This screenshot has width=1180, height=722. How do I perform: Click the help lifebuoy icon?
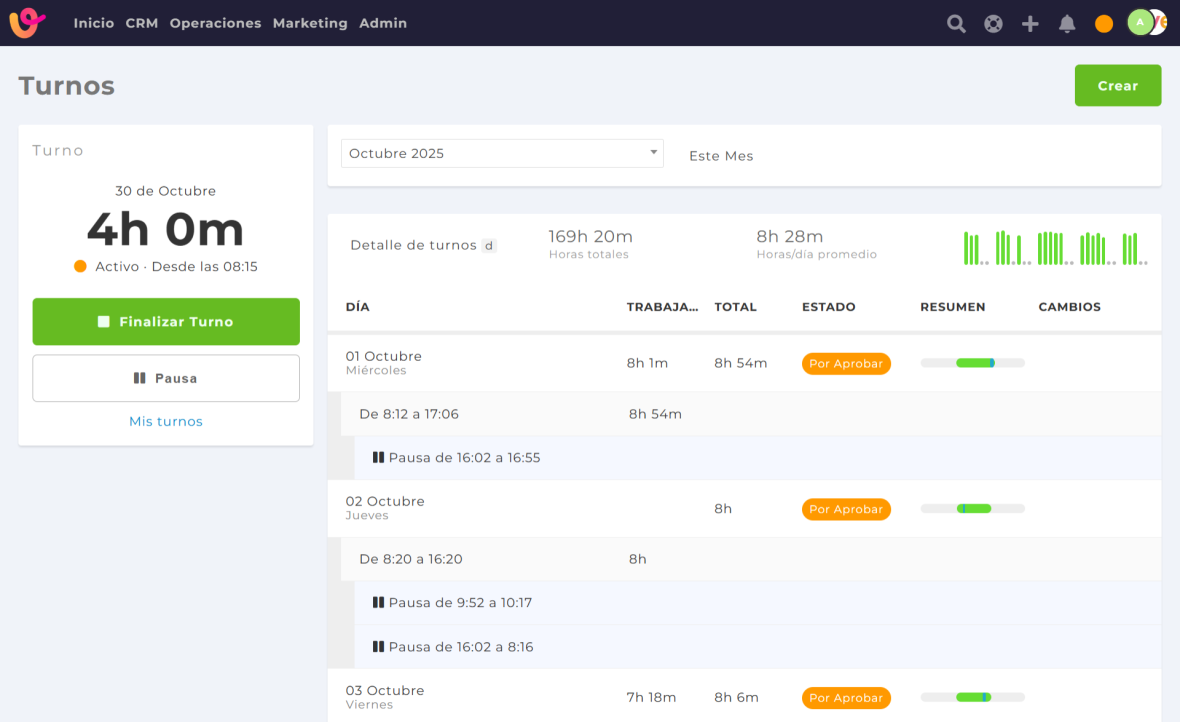tap(993, 24)
